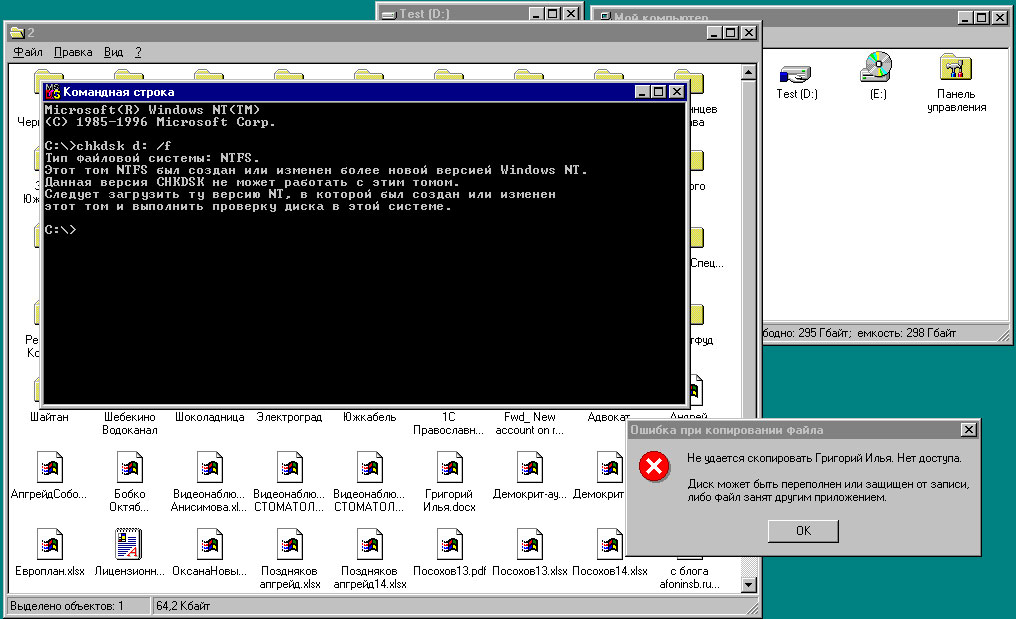The image size is (1016, 619).
Task: Open Панель управления in My Computer
Action: pos(956,68)
